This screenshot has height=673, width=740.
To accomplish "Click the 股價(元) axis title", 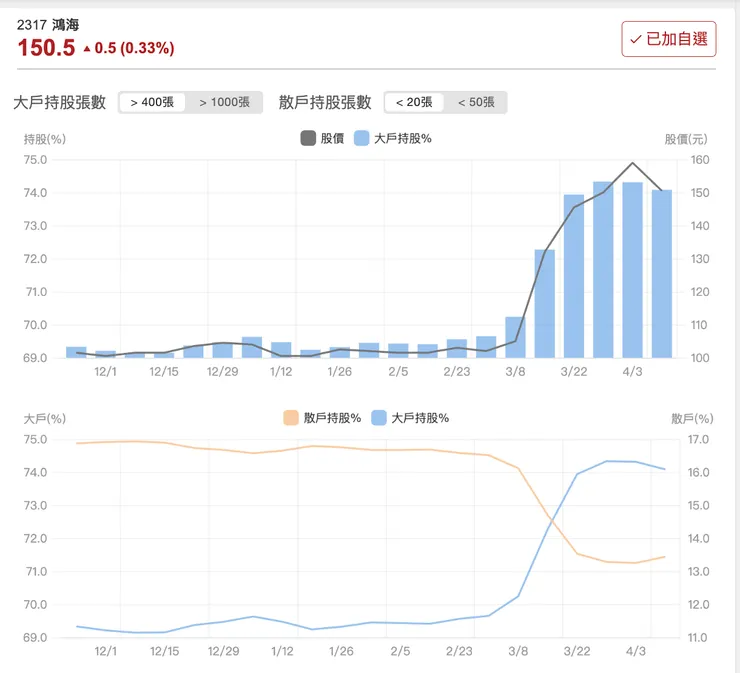I will pos(686,139).
